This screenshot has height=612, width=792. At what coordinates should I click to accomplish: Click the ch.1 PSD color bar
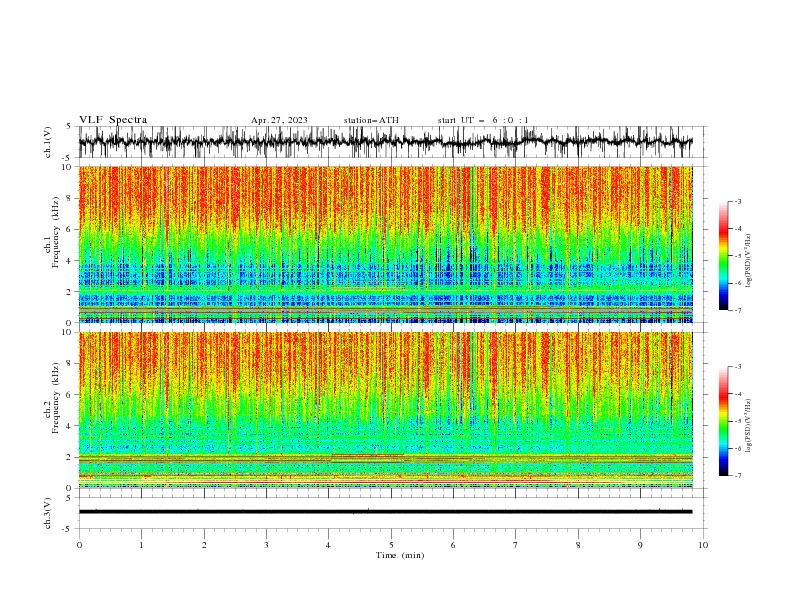click(723, 256)
